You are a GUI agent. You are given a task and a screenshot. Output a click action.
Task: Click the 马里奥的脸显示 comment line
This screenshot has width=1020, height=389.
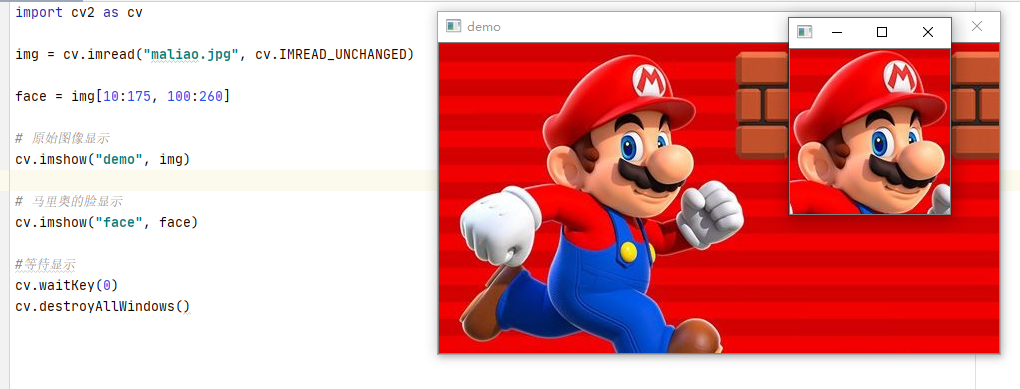[69, 201]
